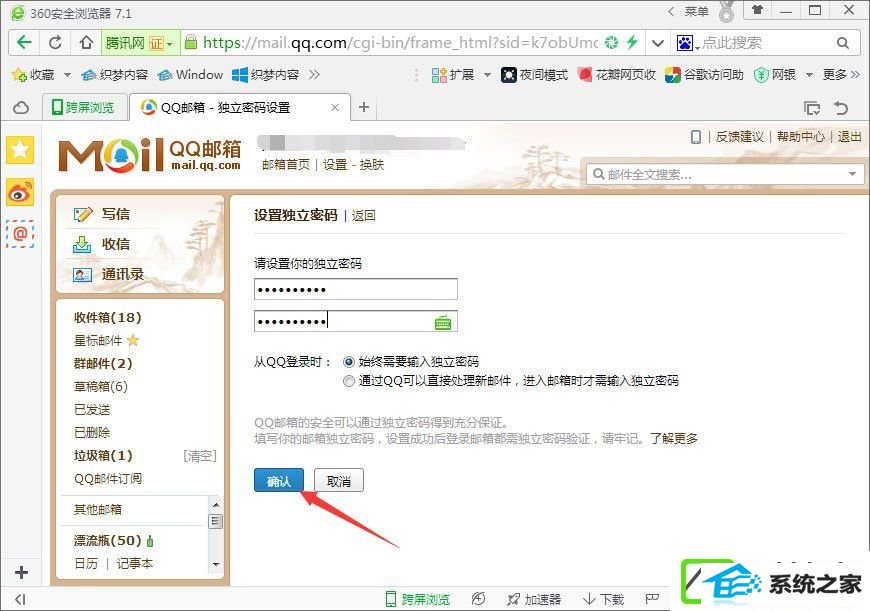Open 帮助中心 help link
Screen dimensions: 870x611
[x=801, y=137]
